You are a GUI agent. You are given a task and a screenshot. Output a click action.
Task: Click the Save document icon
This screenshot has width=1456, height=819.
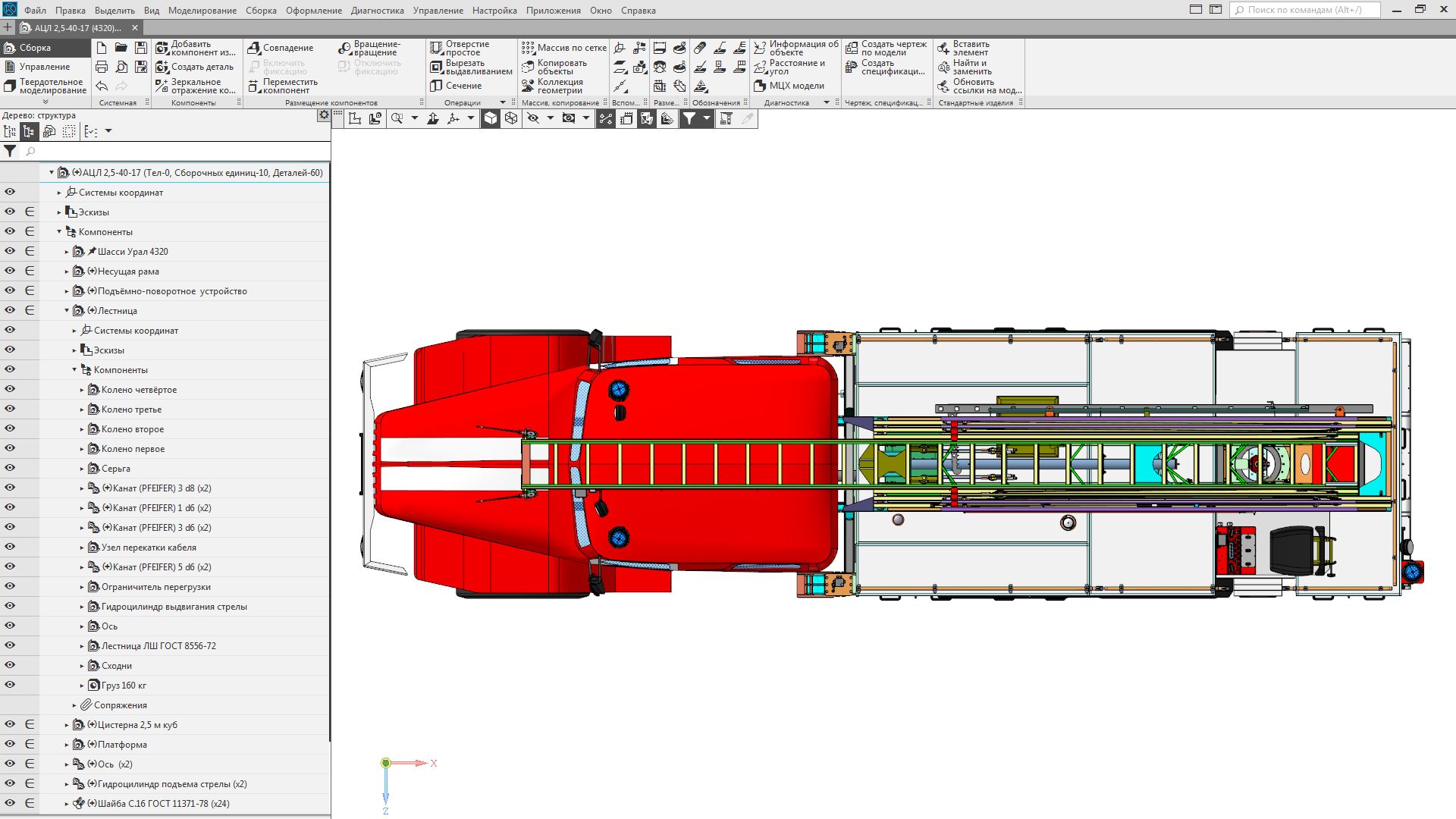[141, 48]
